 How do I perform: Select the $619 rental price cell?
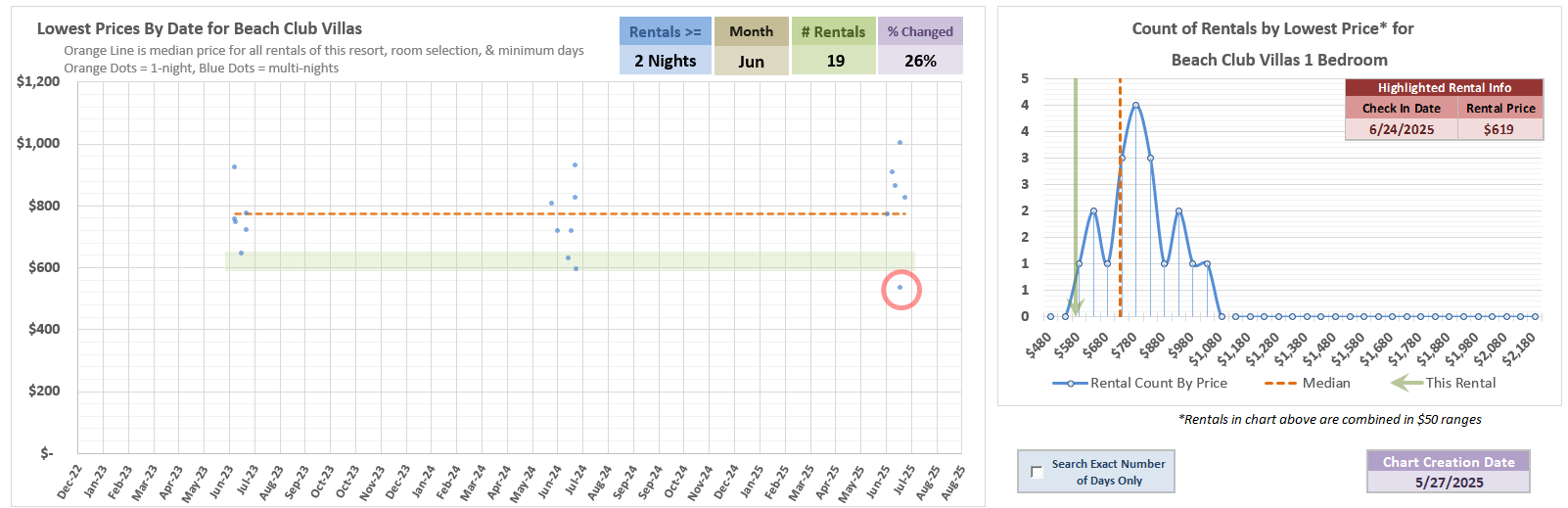click(x=1499, y=129)
